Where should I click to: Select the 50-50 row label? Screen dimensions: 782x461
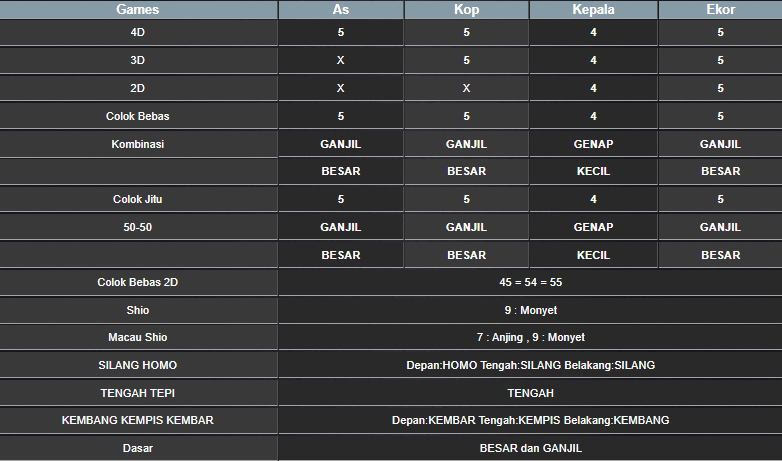138,227
